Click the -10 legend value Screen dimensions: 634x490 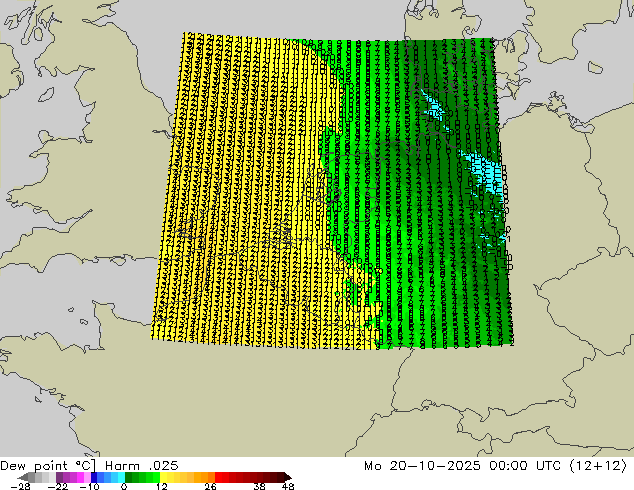pos(89,486)
